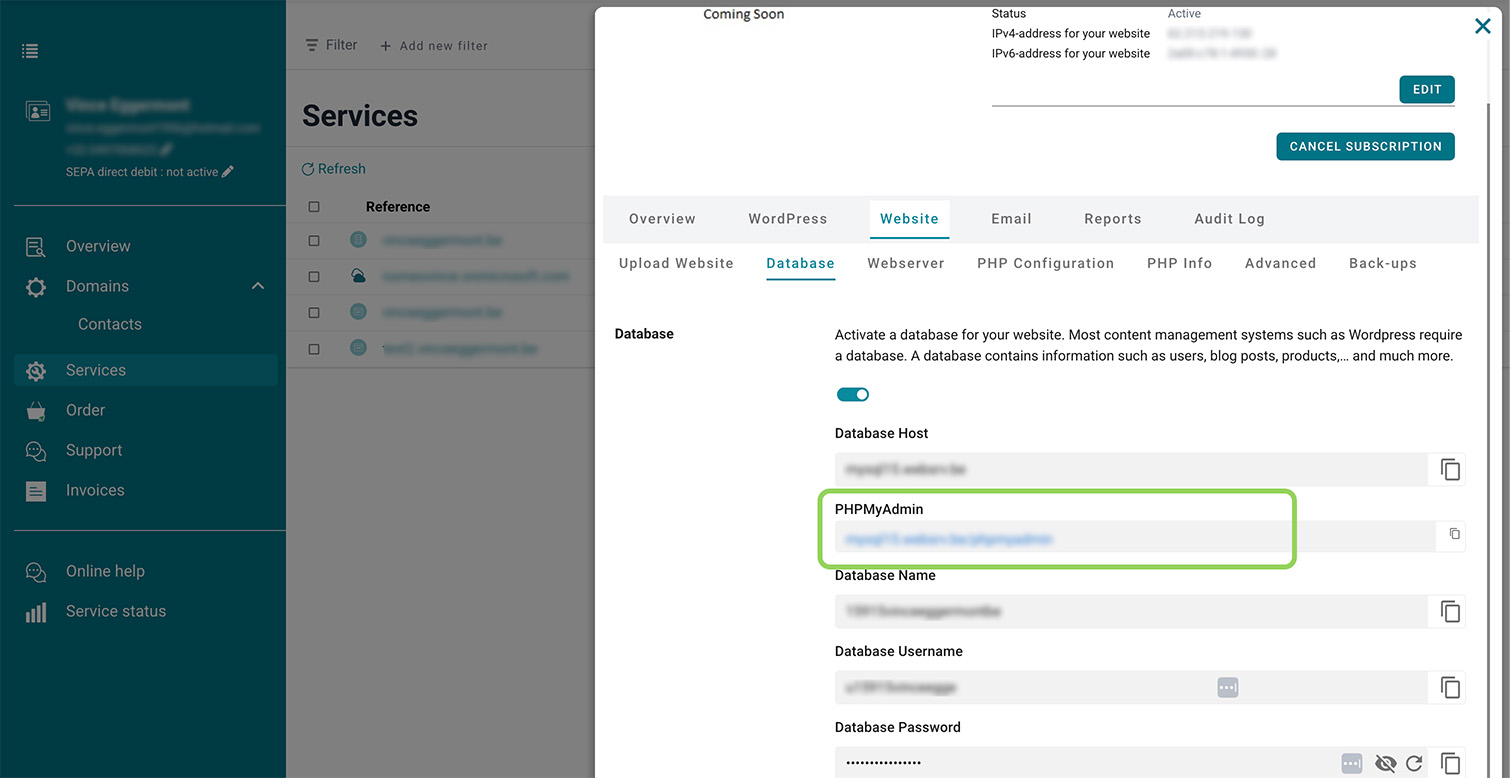Collapse the Domains menu with the chevron
Viewport: 1510px width, 778px height.
[258, 286]
